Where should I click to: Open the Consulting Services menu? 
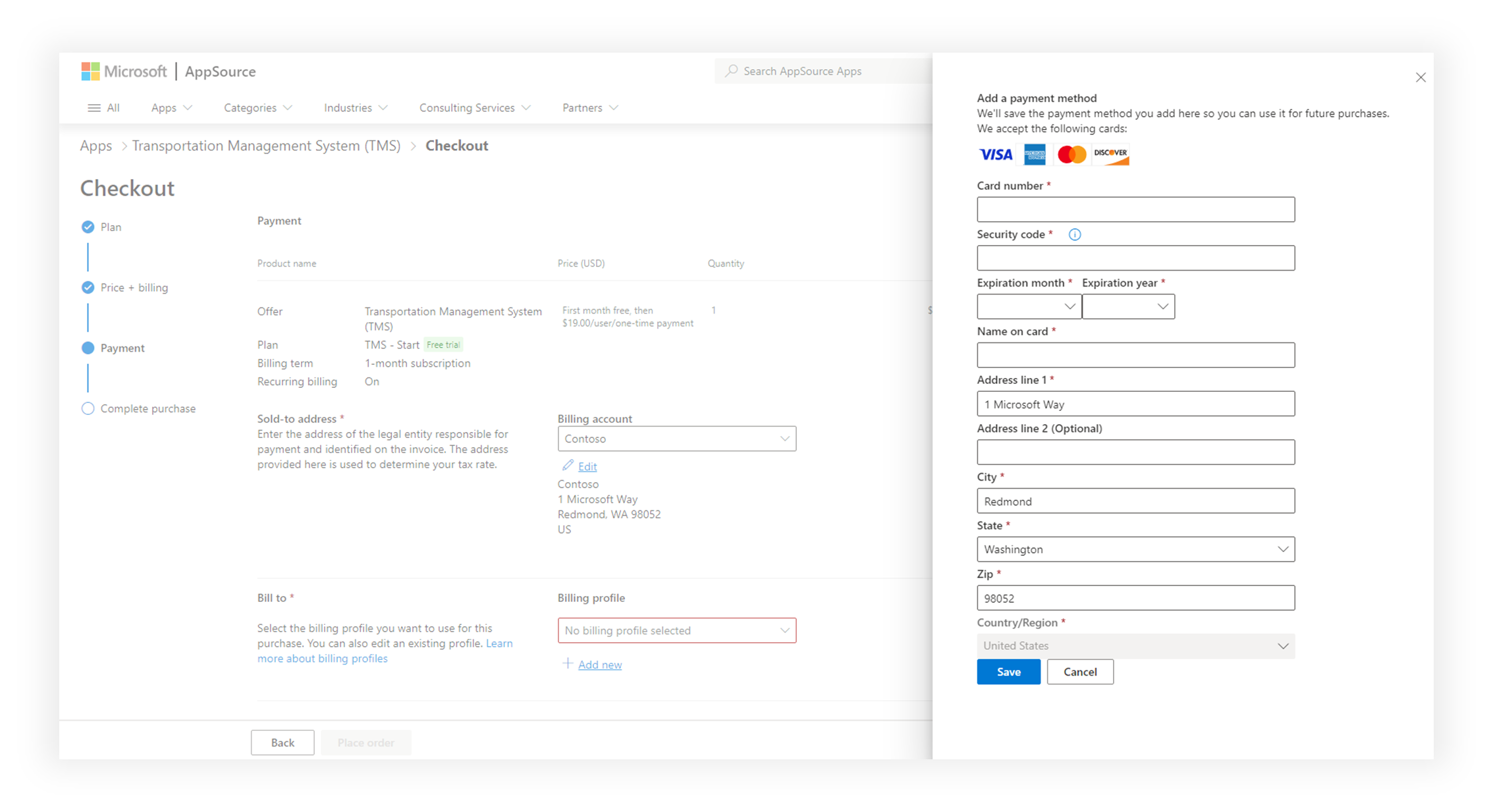pyautogui.click(x=474, y=107)
